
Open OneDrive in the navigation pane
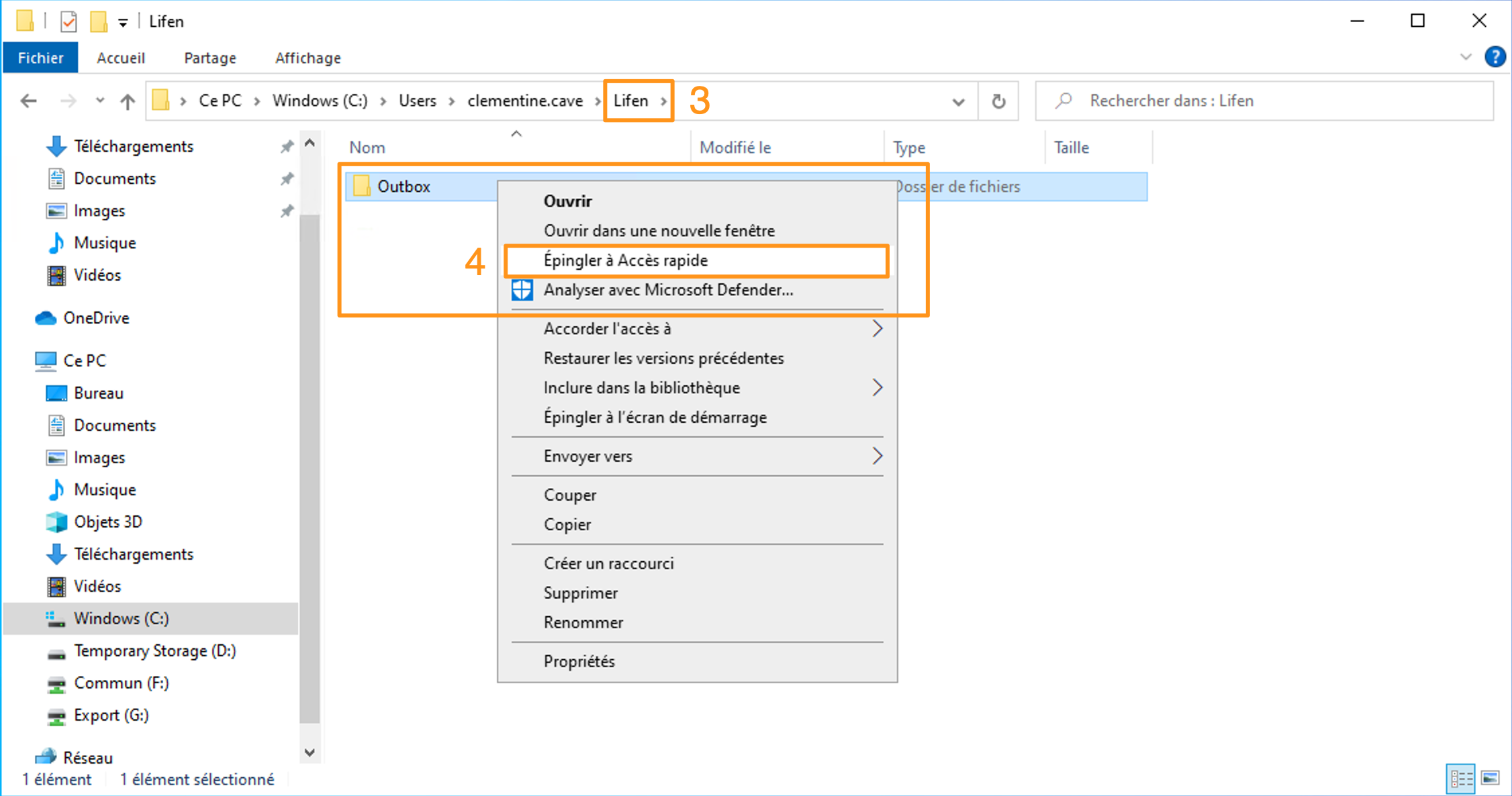[x=96, y=318]
